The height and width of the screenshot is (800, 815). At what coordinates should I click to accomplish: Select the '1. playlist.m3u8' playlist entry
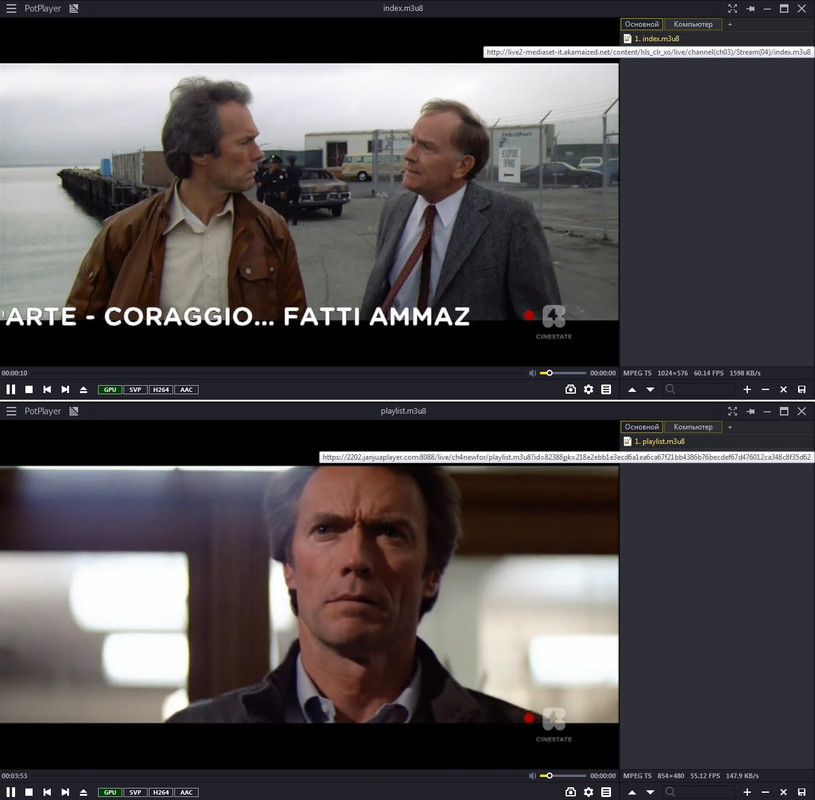click(x=717, y=441)
